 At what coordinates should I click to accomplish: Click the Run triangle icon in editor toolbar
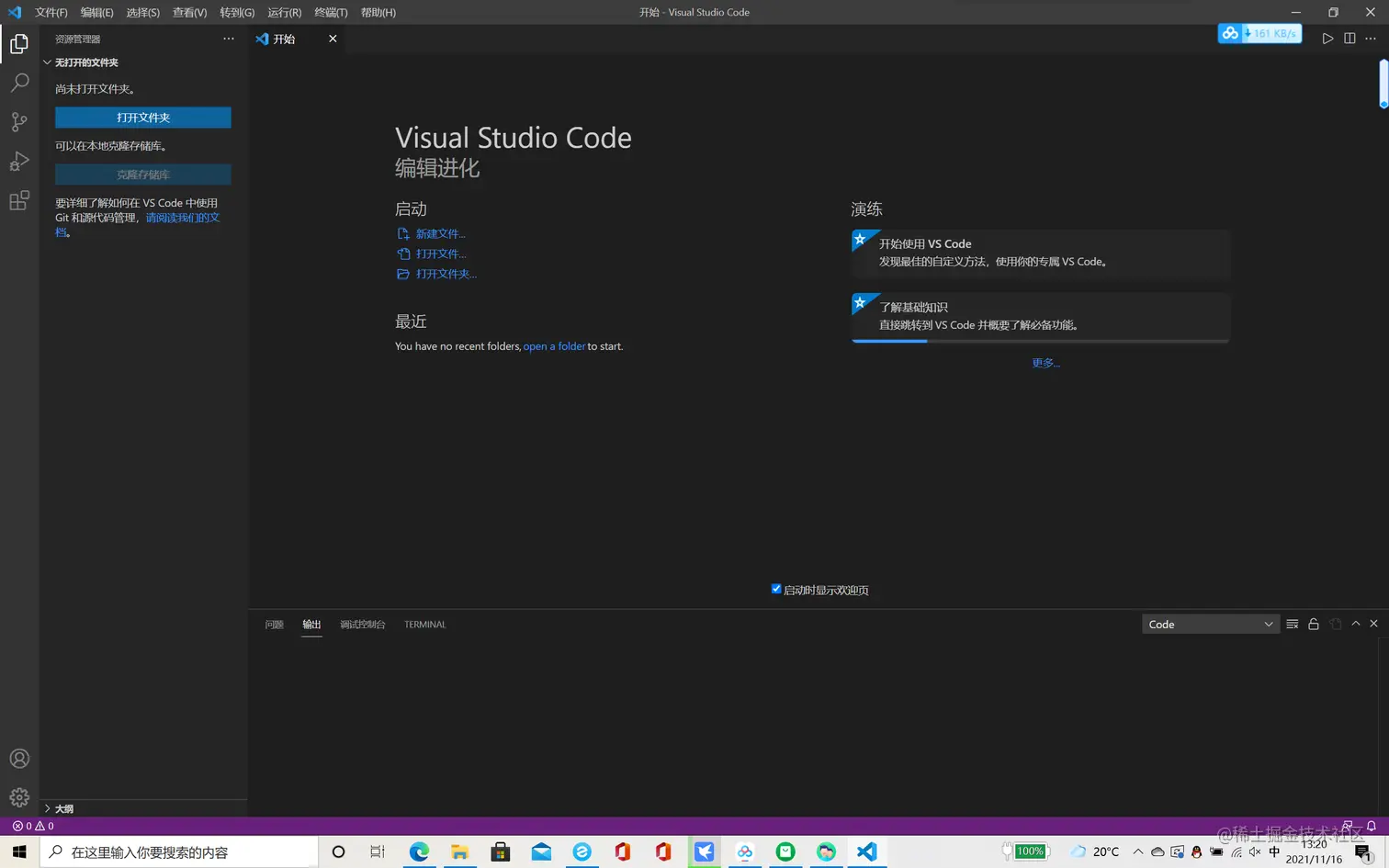pyautogui.click(x=1327, y=39)
